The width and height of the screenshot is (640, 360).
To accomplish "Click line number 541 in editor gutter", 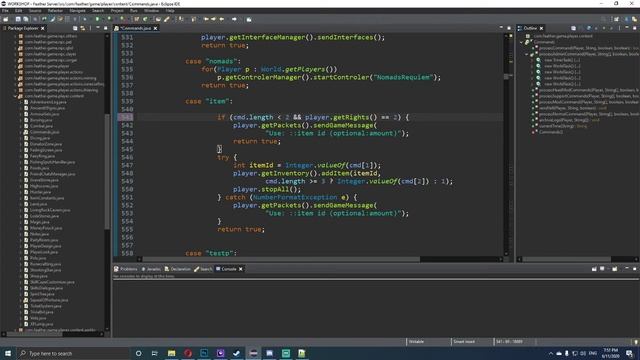I will point(127,117).
